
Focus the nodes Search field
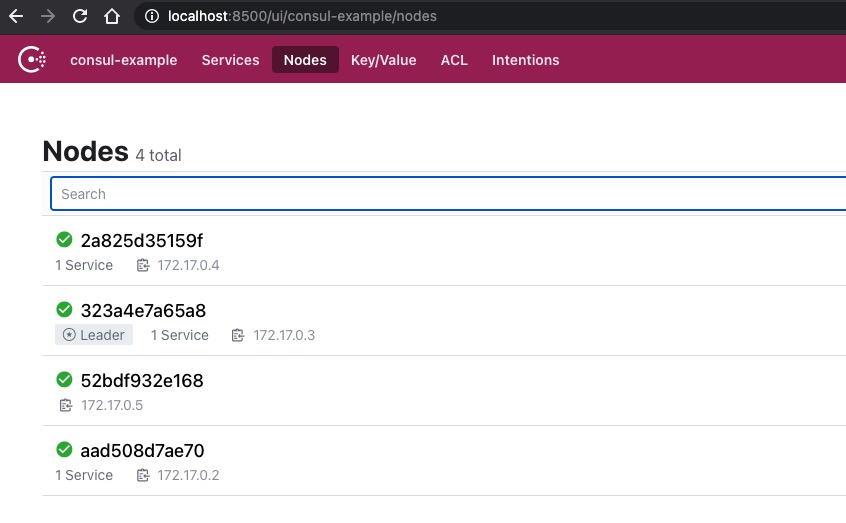[448, 194]
